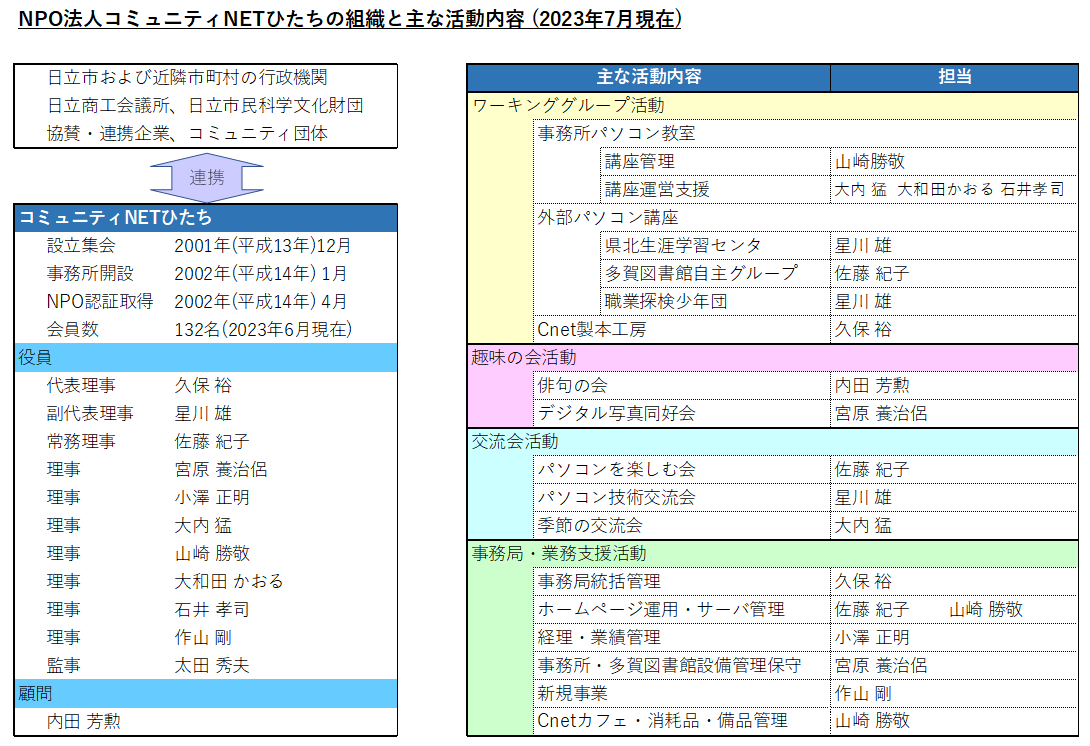Image resolution: width=1090 pixels, height=746 pixels.
Task: Select "石井 孝司" in the officers list
Action: (x=212, y=609)
